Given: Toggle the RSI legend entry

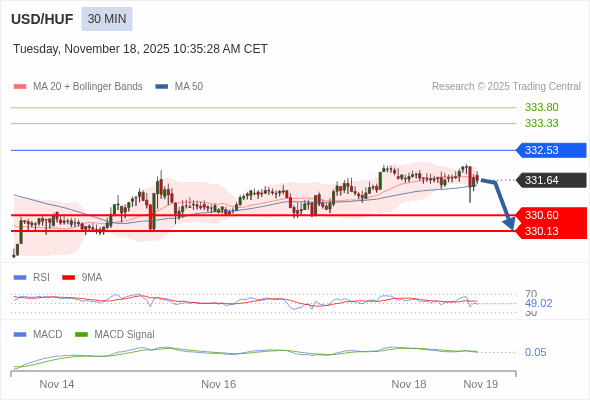Looking at the screenshot, I should tap(32, 278).
